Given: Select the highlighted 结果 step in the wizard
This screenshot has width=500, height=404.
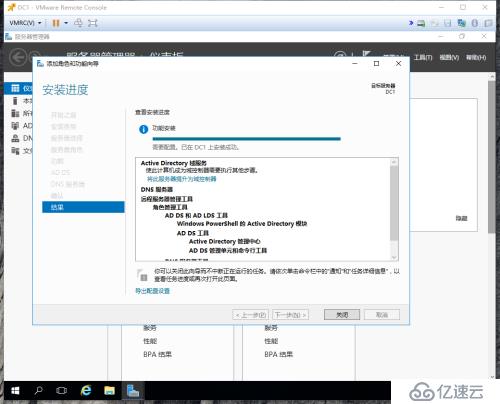Looking at the screenshot, I should pyautogui.click(x=83, y=207).
